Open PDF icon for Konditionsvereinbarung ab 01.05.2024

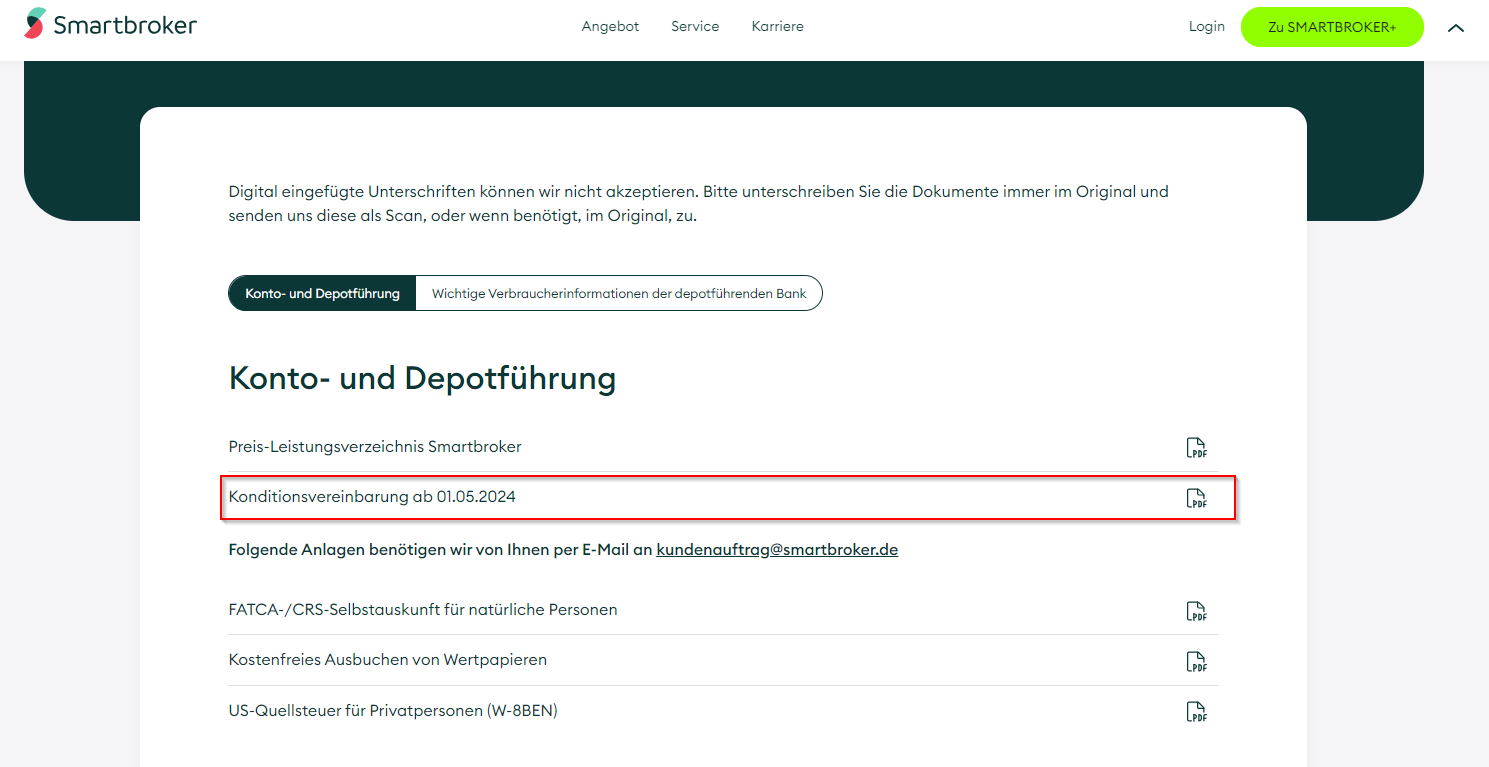1196,498
